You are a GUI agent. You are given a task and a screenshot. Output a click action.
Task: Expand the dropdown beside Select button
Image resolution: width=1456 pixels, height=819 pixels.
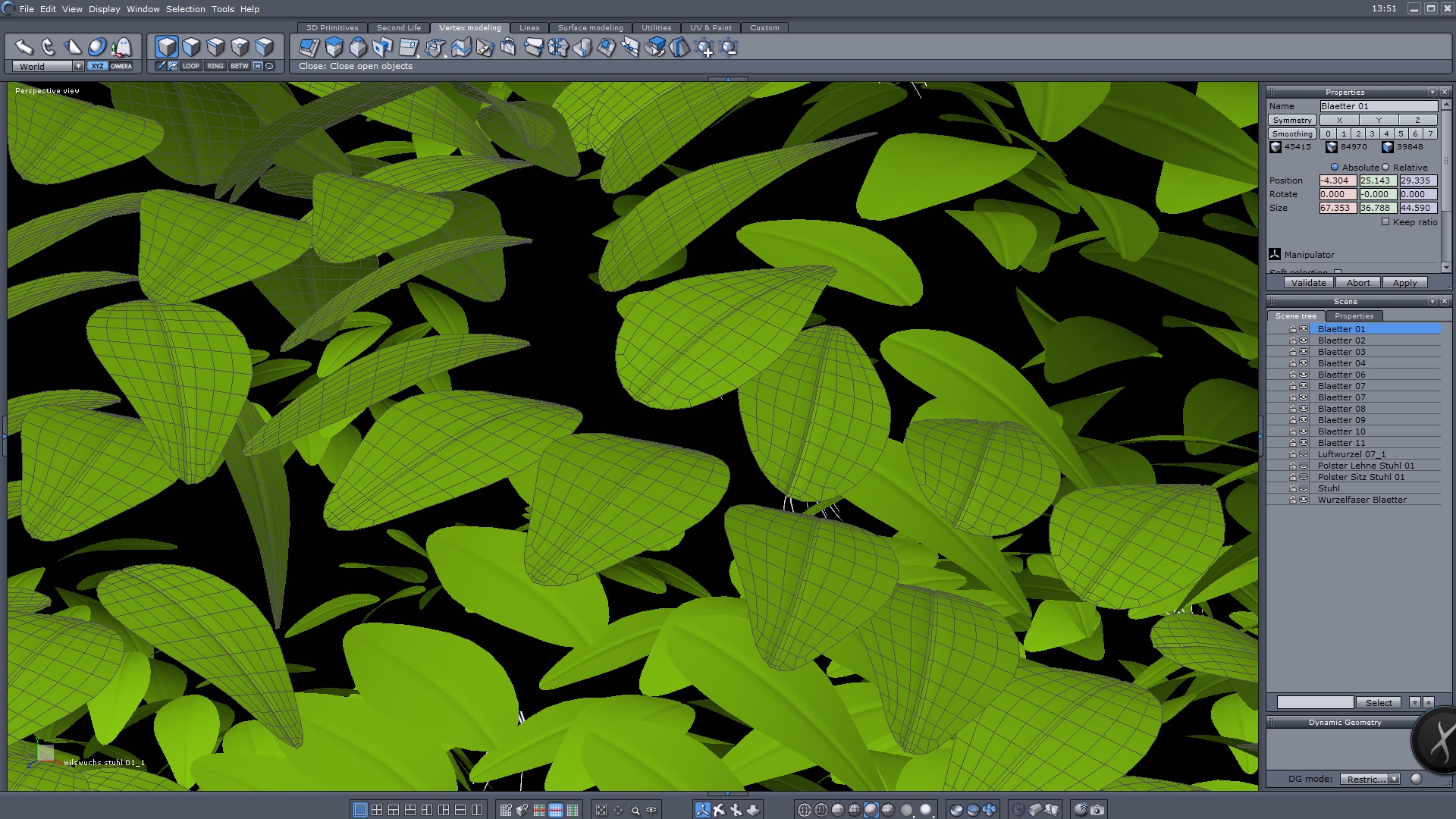(1414, 703)
